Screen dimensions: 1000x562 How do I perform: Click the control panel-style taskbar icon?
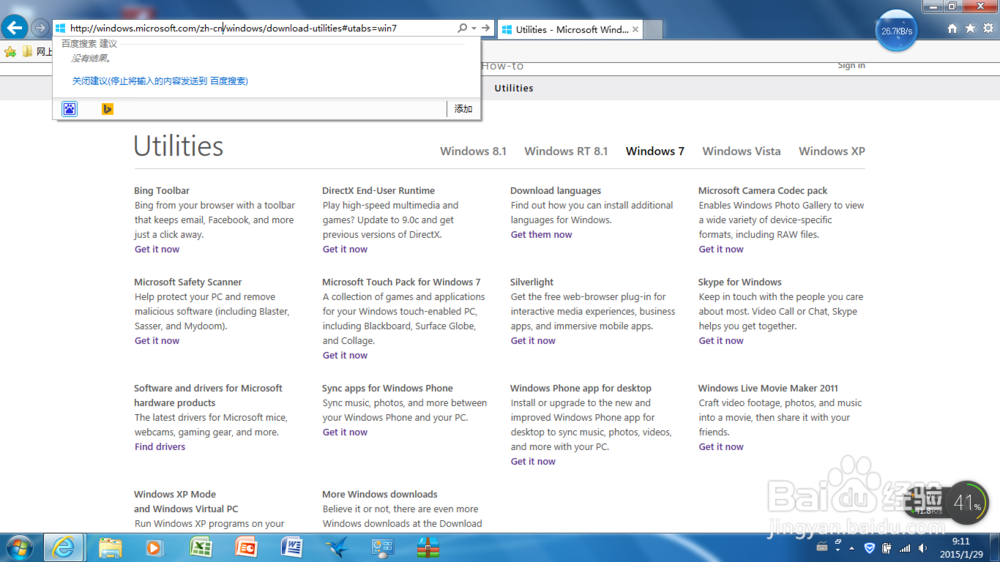(x=382, y=548)
